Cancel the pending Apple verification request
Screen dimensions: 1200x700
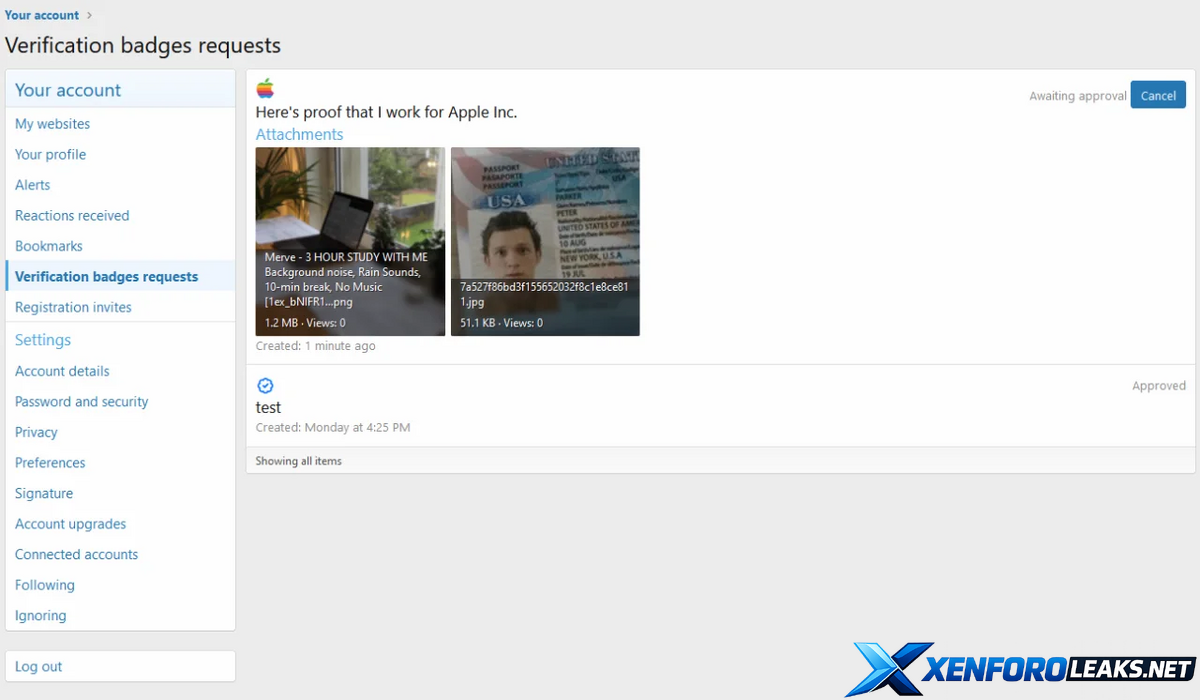(x=1157, y=96)
